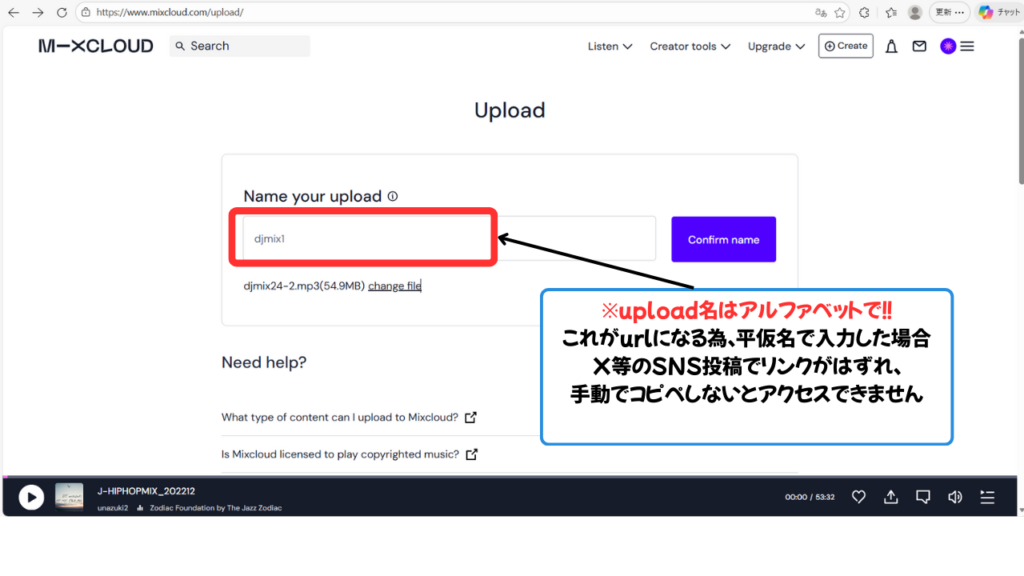1024x576 pixels.
Task: Click the share icon in the player bar
Action: (890, 497)
